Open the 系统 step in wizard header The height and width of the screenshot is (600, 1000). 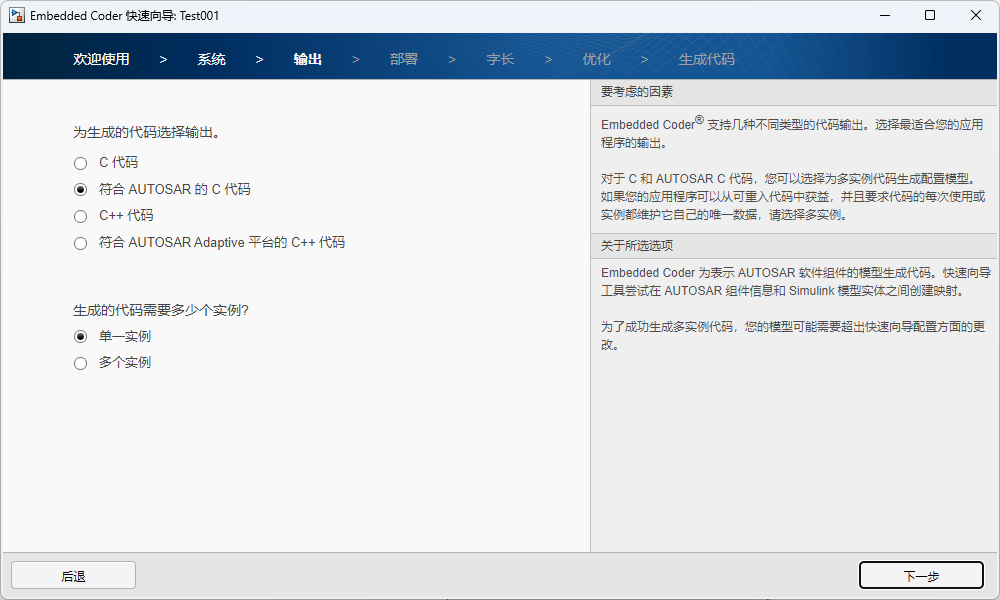click(212, 59)
